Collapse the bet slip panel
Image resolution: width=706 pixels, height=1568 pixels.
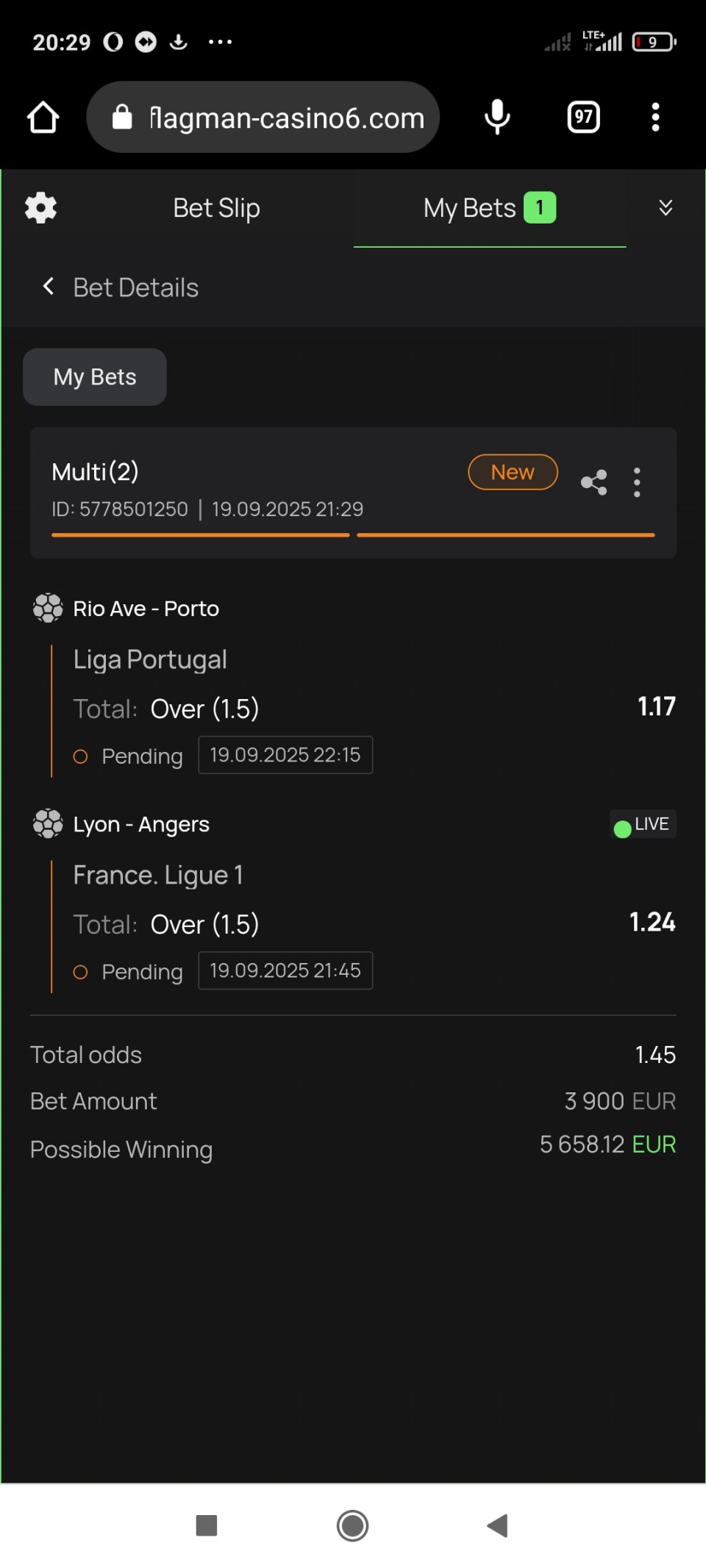pyautogui.click(x=666, y=208)
